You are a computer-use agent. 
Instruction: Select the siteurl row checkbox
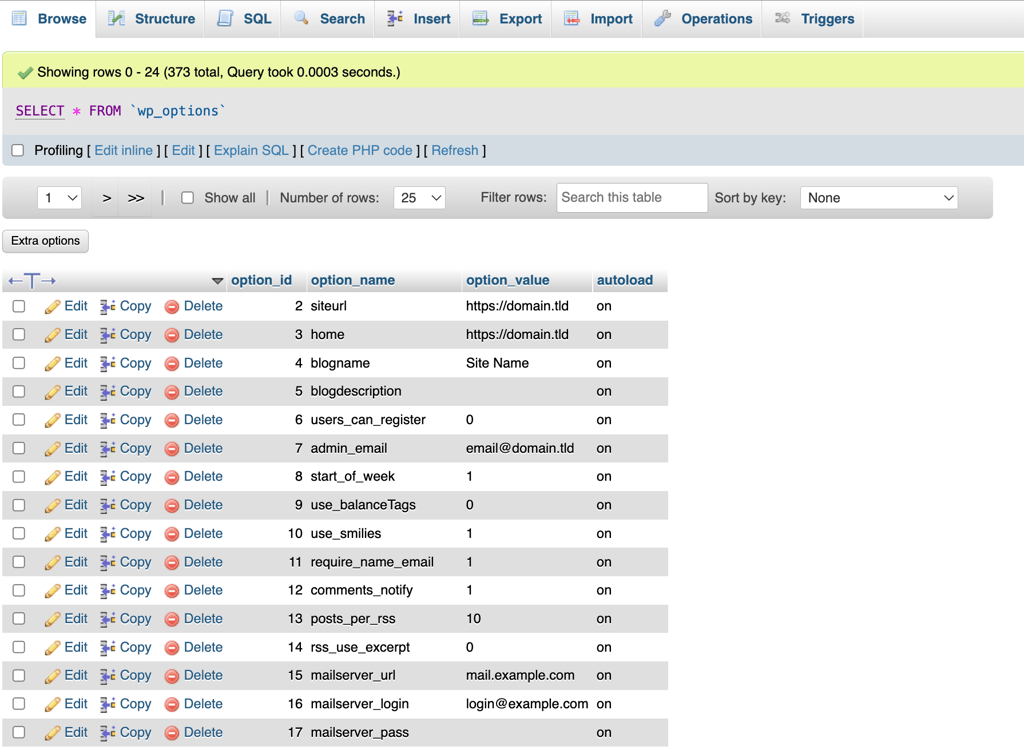19,306
